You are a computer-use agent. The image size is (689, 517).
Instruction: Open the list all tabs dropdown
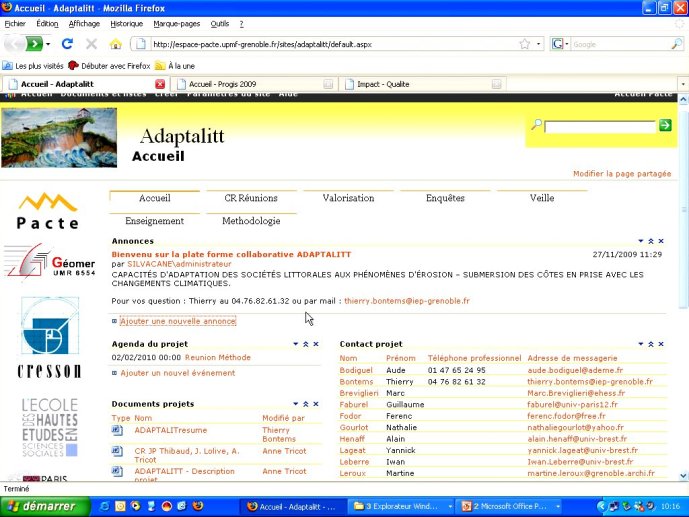click(x=683, y=84)
